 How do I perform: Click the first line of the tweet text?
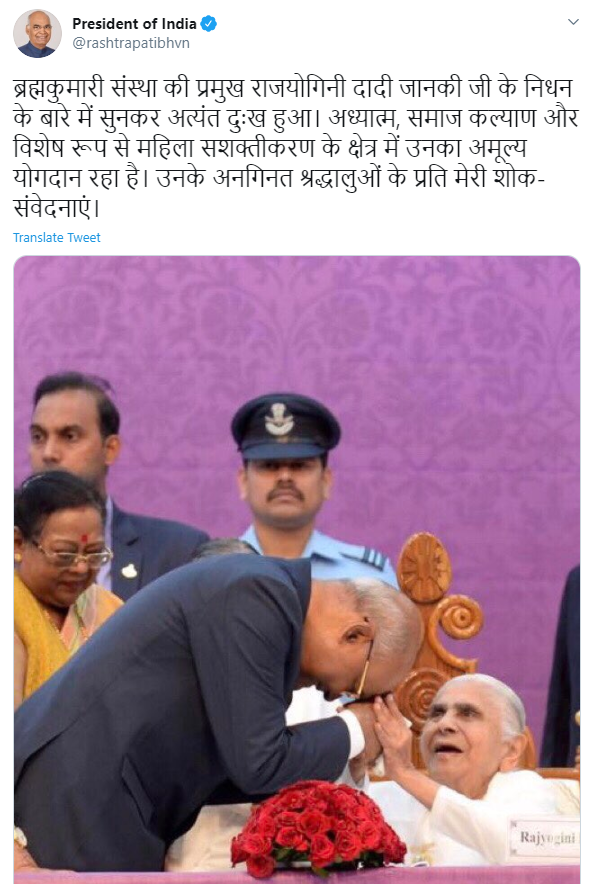293,89
